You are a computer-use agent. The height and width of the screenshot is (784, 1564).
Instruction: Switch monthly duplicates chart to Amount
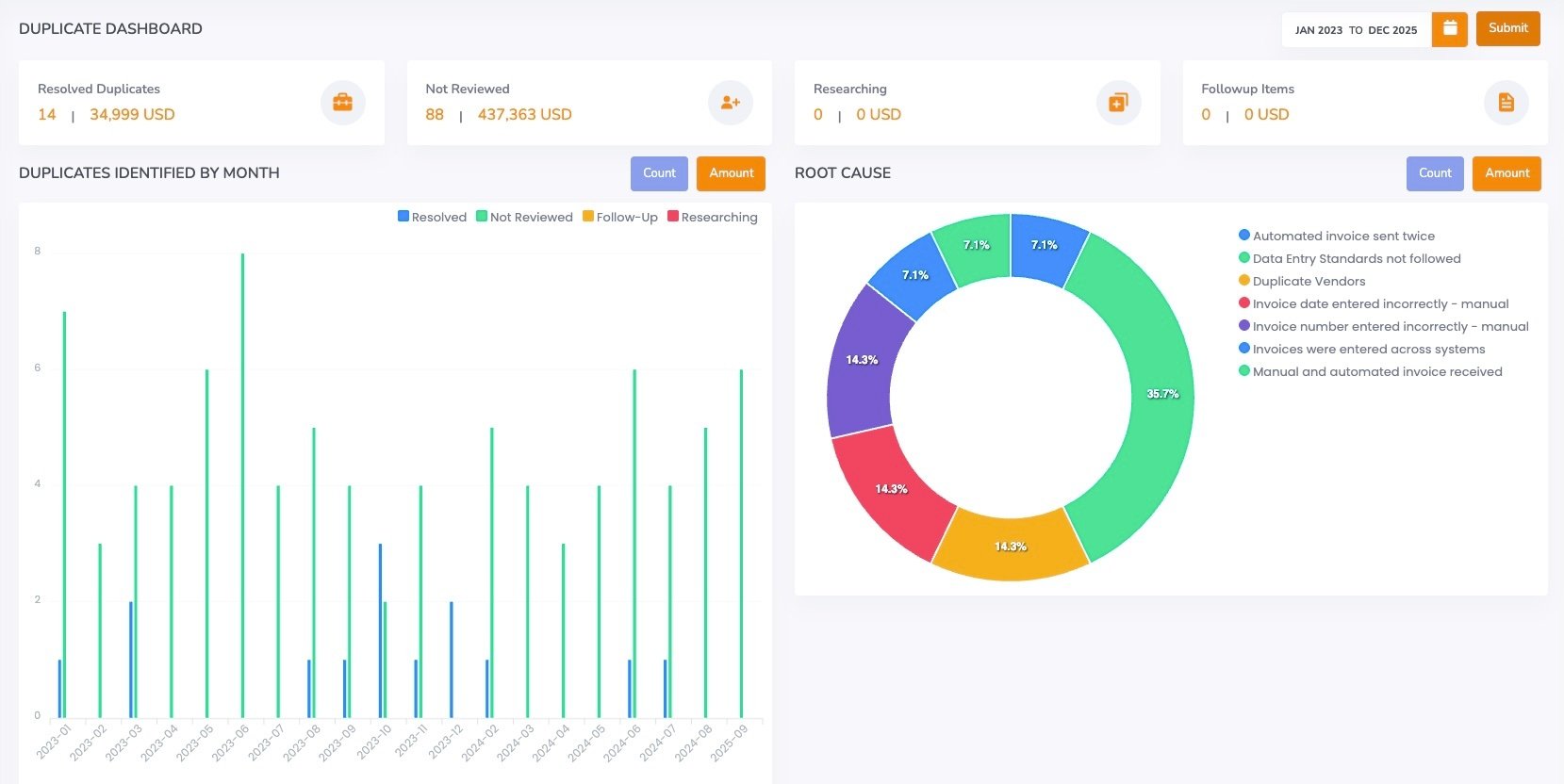pos(731,173)
